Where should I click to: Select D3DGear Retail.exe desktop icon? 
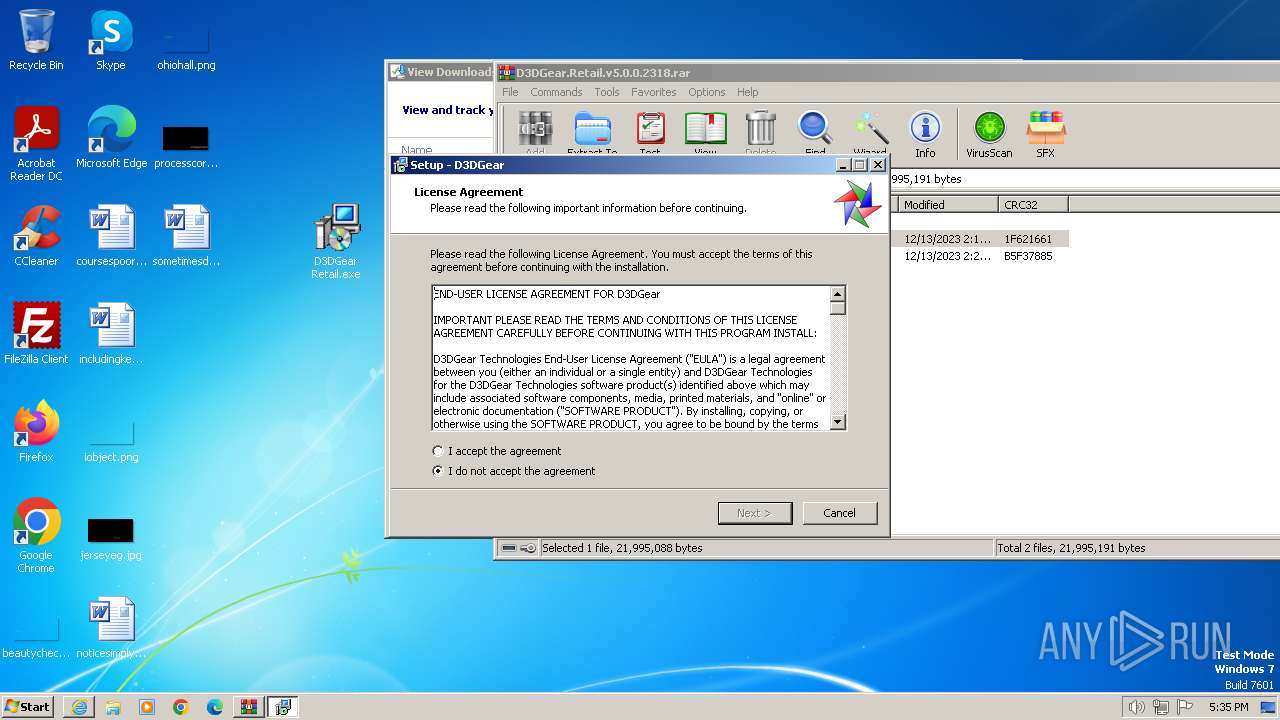(x=336, y=242)
